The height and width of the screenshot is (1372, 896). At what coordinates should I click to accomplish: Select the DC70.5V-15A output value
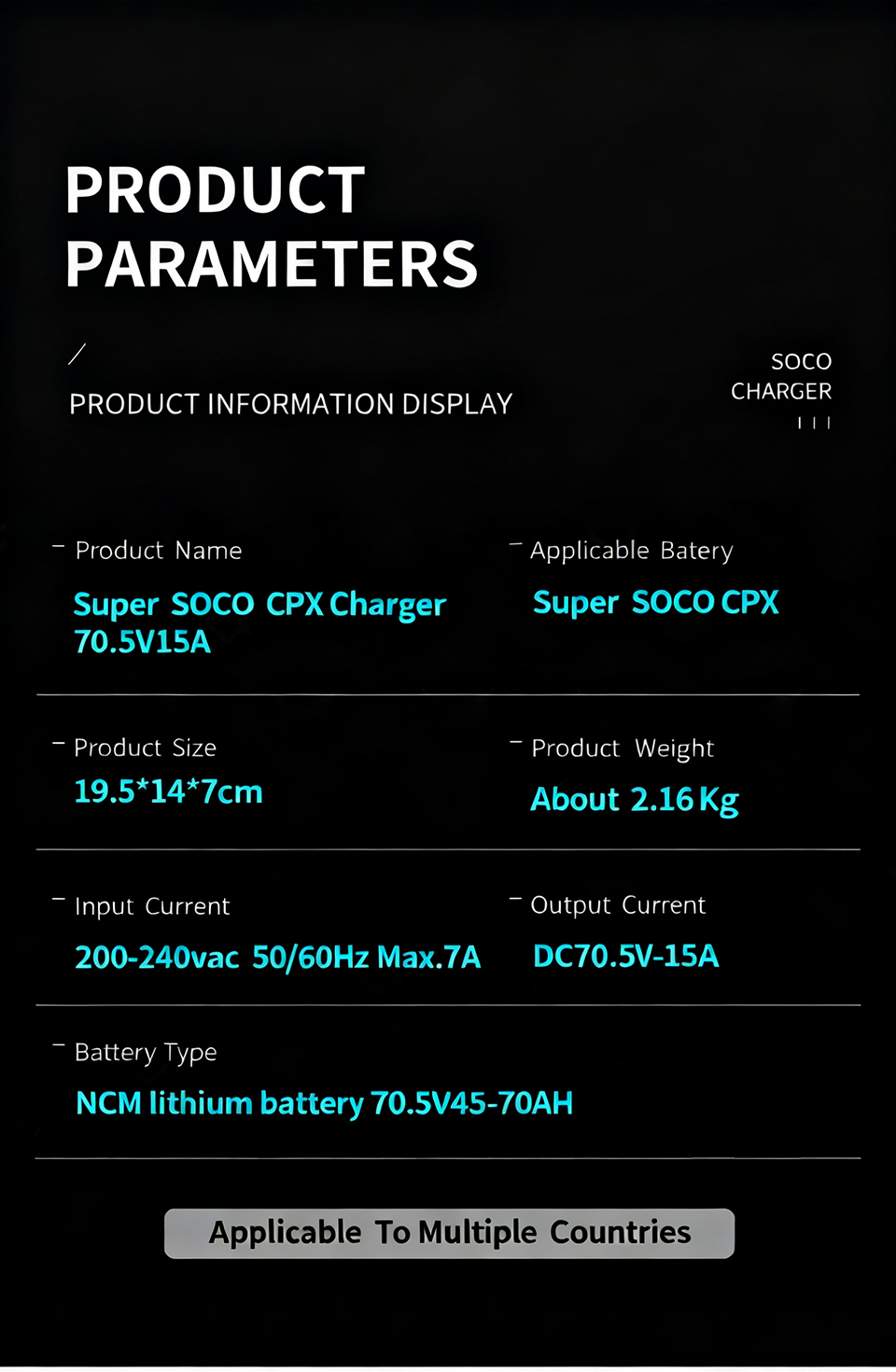click(625, 956)
